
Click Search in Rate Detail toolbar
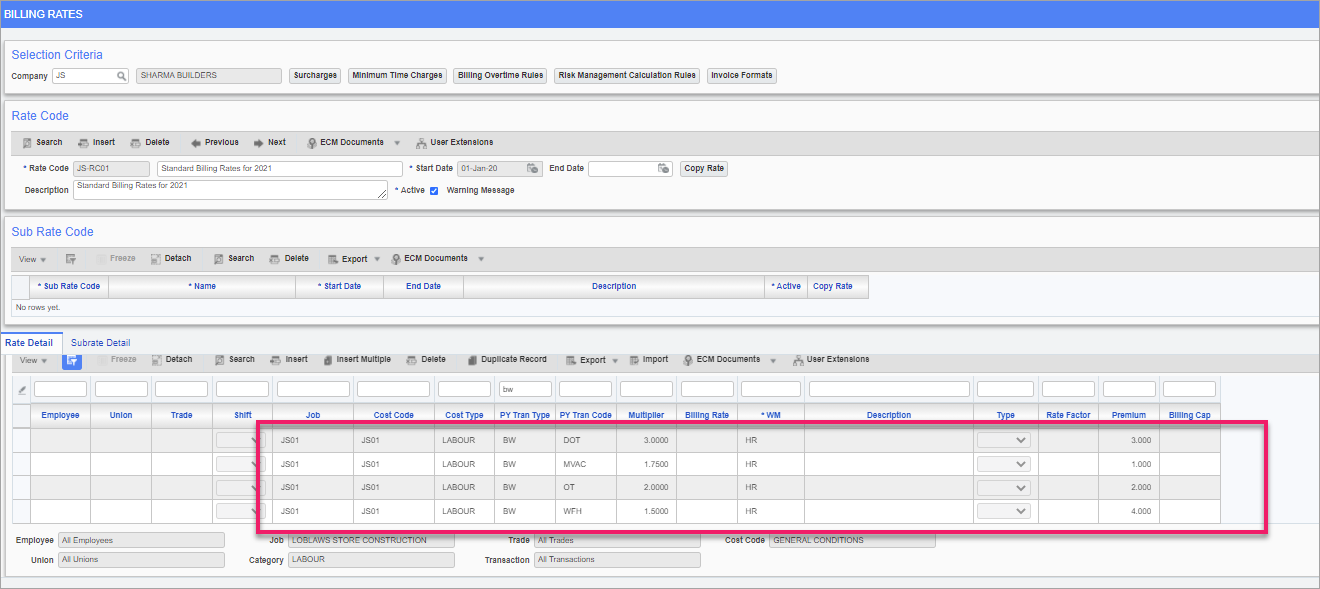click(234, 359)
